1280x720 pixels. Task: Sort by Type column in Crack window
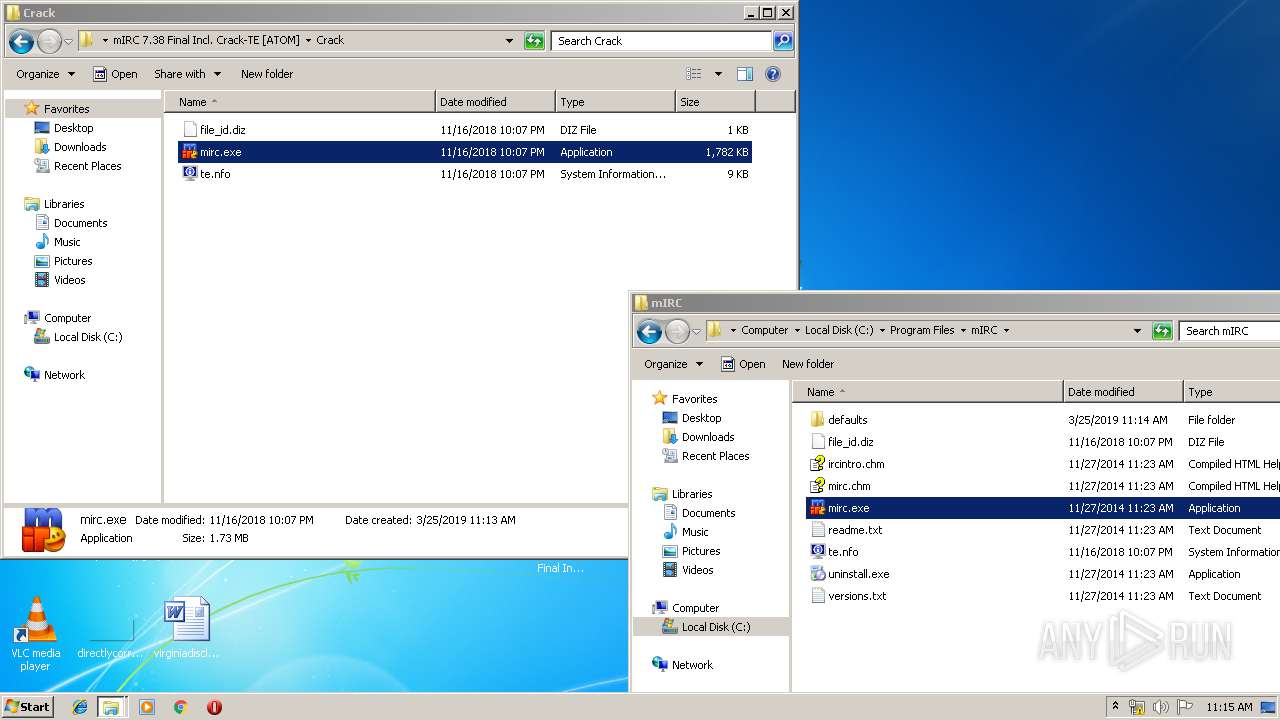coord(616,102)
